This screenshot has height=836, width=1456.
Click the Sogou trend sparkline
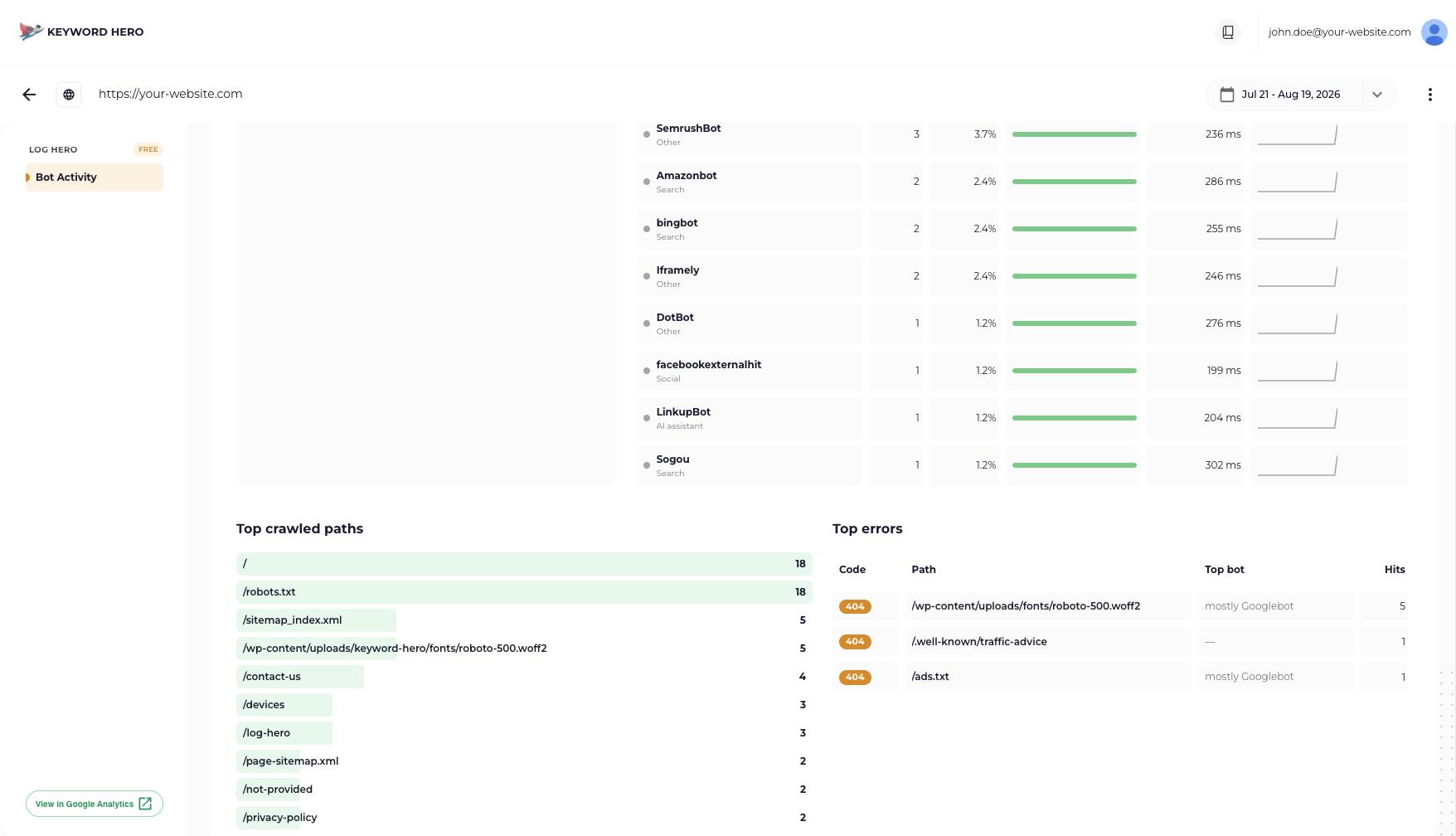click(x=1297, y=465)
